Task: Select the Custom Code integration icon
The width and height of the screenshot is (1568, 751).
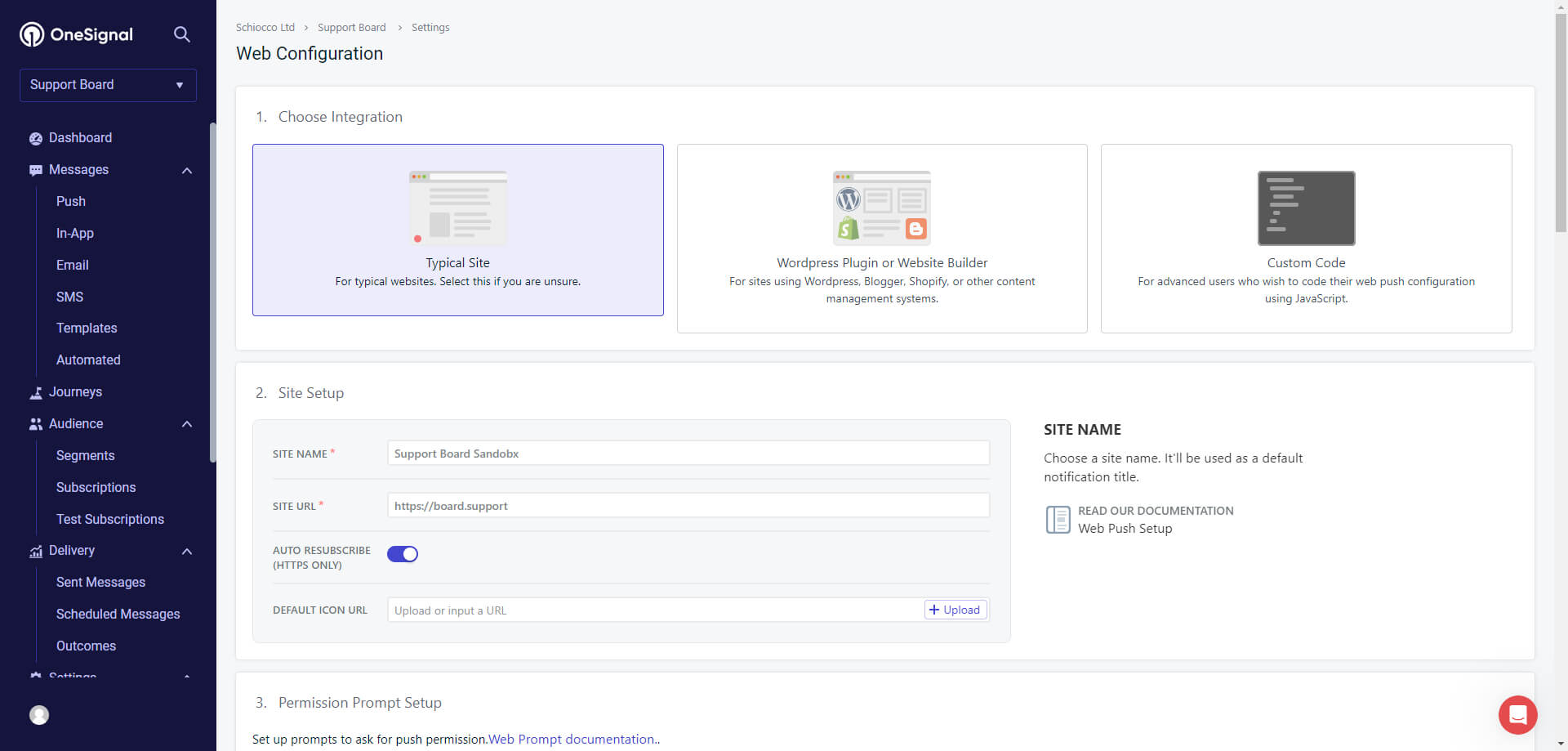Action: (x=1306, y=208)
